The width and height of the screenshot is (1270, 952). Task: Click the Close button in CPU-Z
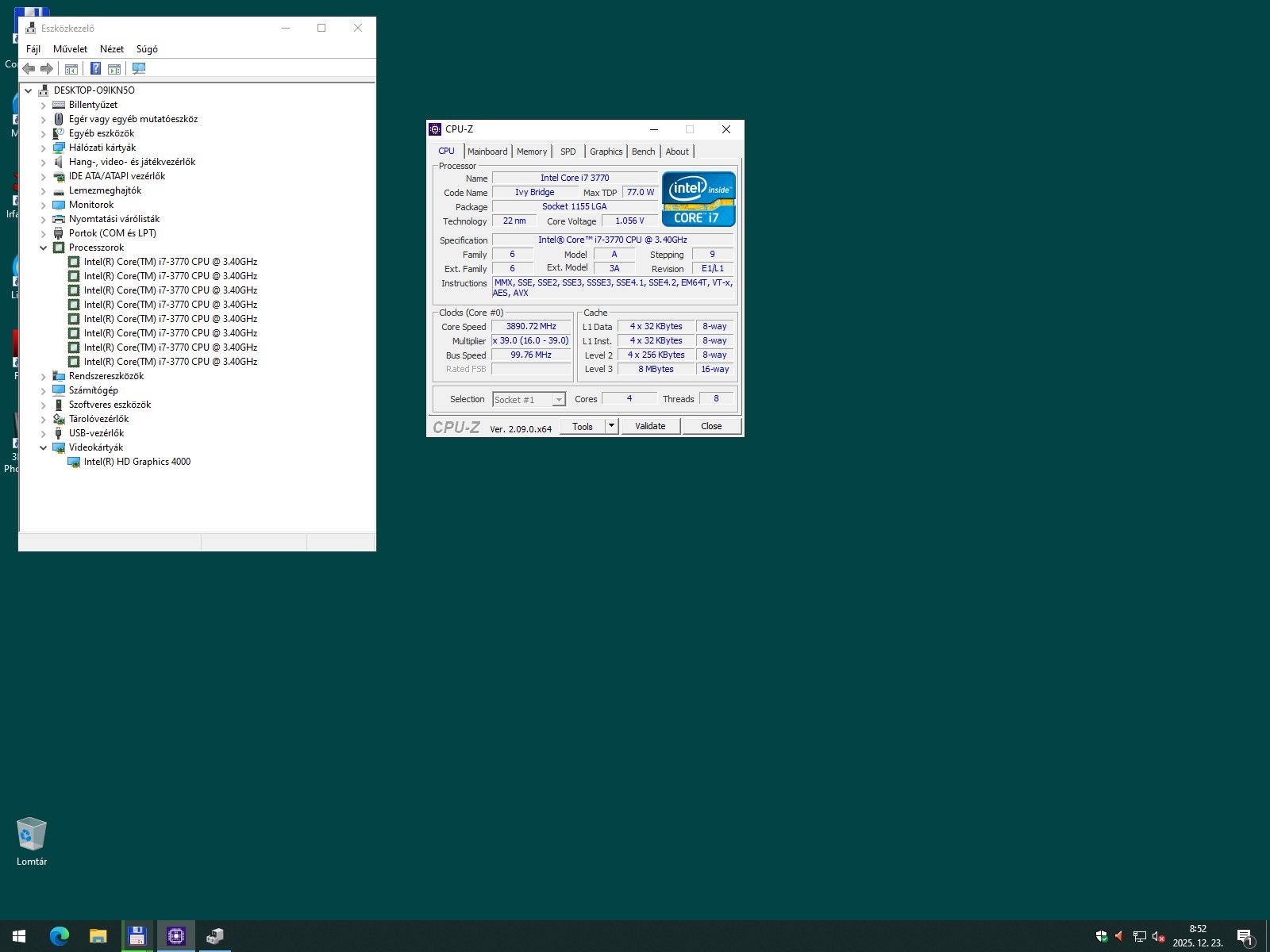click(x=711, y=426)
